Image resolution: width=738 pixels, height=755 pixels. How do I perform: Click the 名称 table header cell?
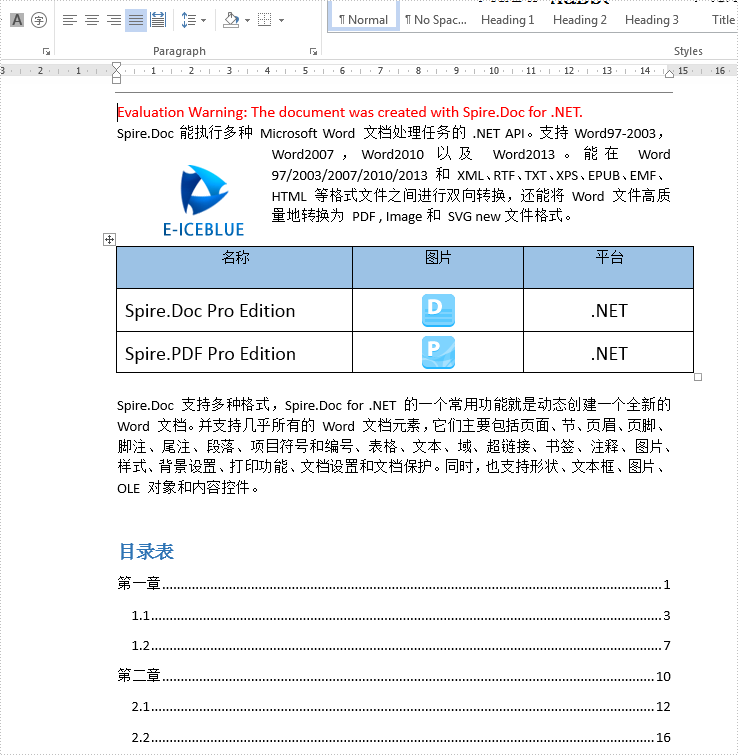[234, 267]
